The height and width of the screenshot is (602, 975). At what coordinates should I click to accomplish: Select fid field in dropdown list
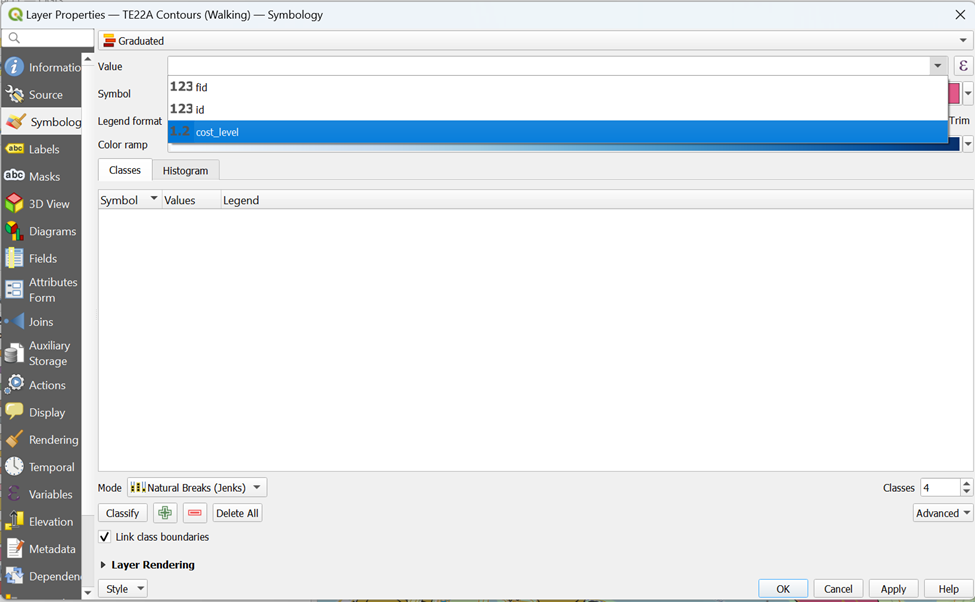pyautogui.click(x=201, y=88)
